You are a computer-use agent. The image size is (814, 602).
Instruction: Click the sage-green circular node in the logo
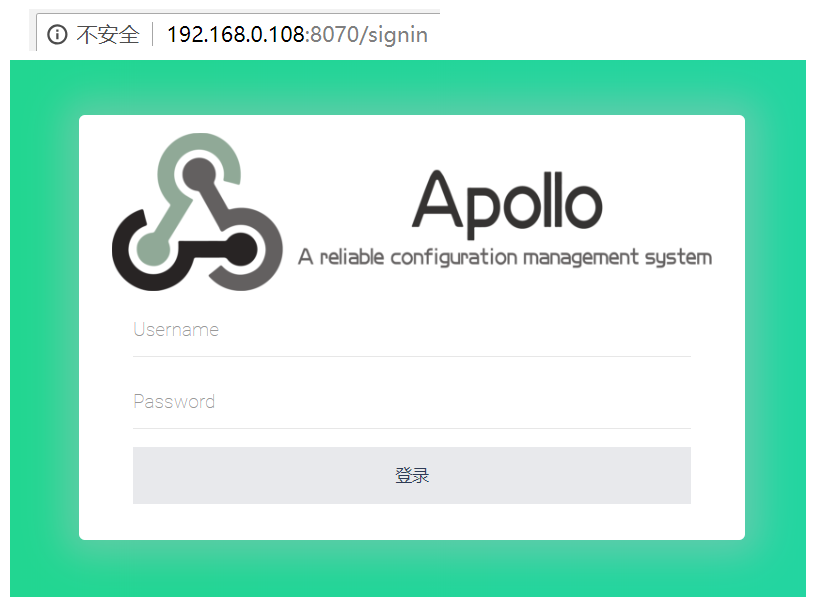point(153,250)
